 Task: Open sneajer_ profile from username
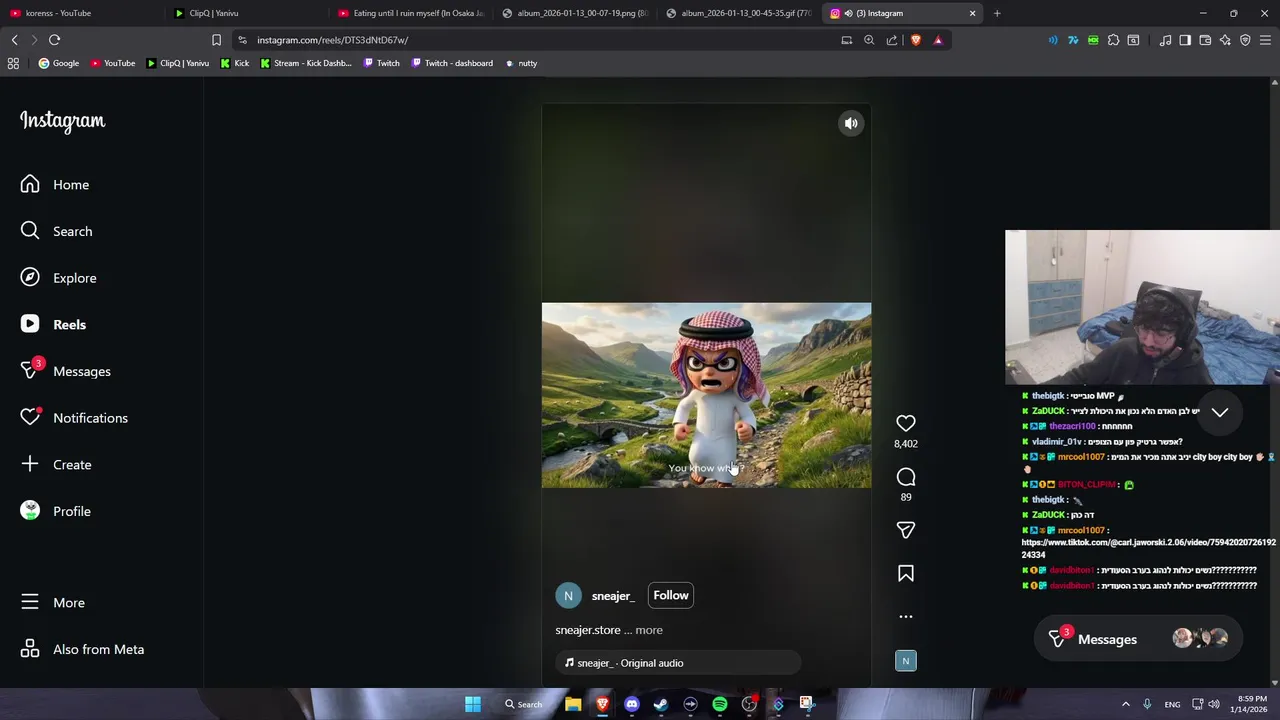pos(613,596)
